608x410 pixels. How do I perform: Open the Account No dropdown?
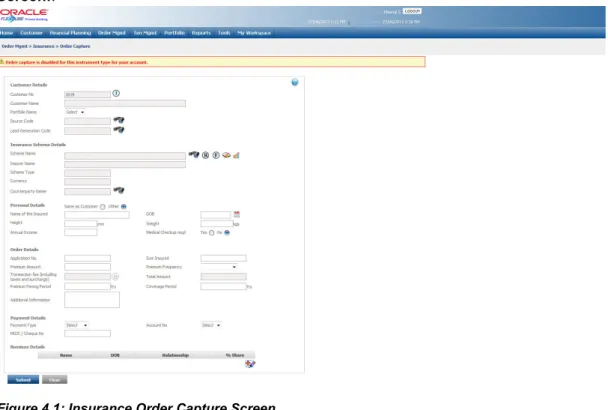211,325
